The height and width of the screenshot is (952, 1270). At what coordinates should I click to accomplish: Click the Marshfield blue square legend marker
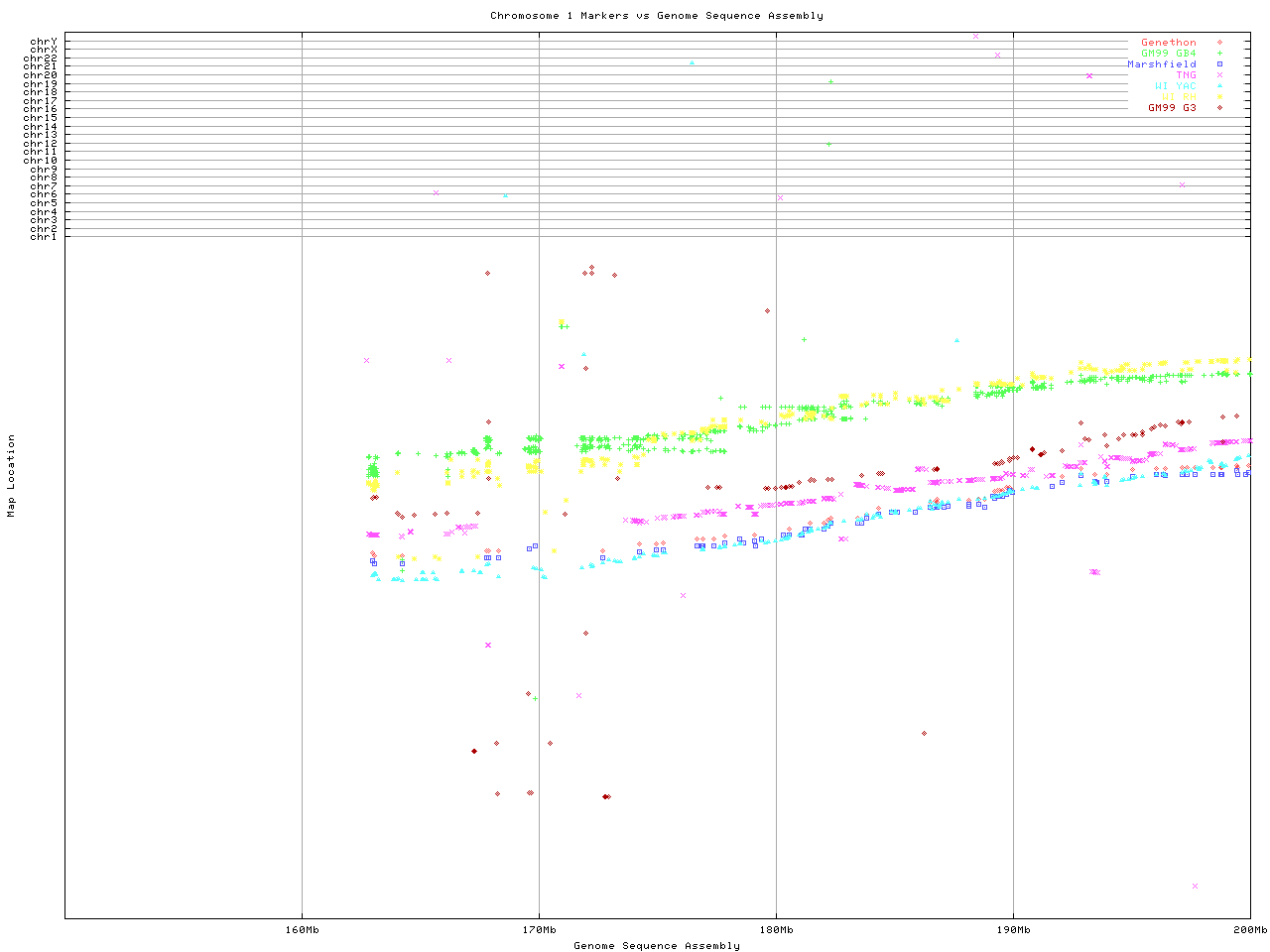[1219, 64]
